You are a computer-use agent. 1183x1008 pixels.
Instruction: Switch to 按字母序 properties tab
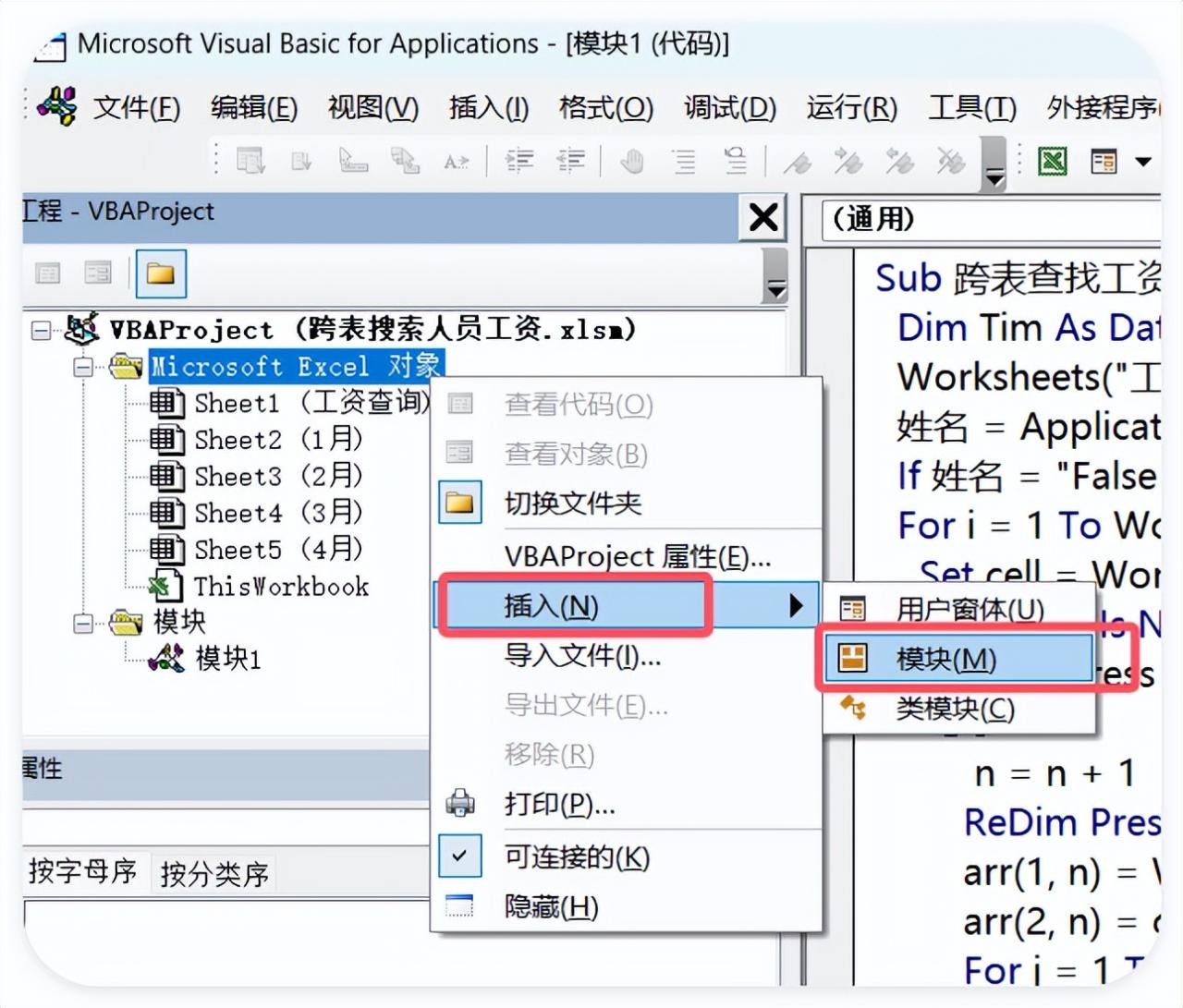pos(82,871)
